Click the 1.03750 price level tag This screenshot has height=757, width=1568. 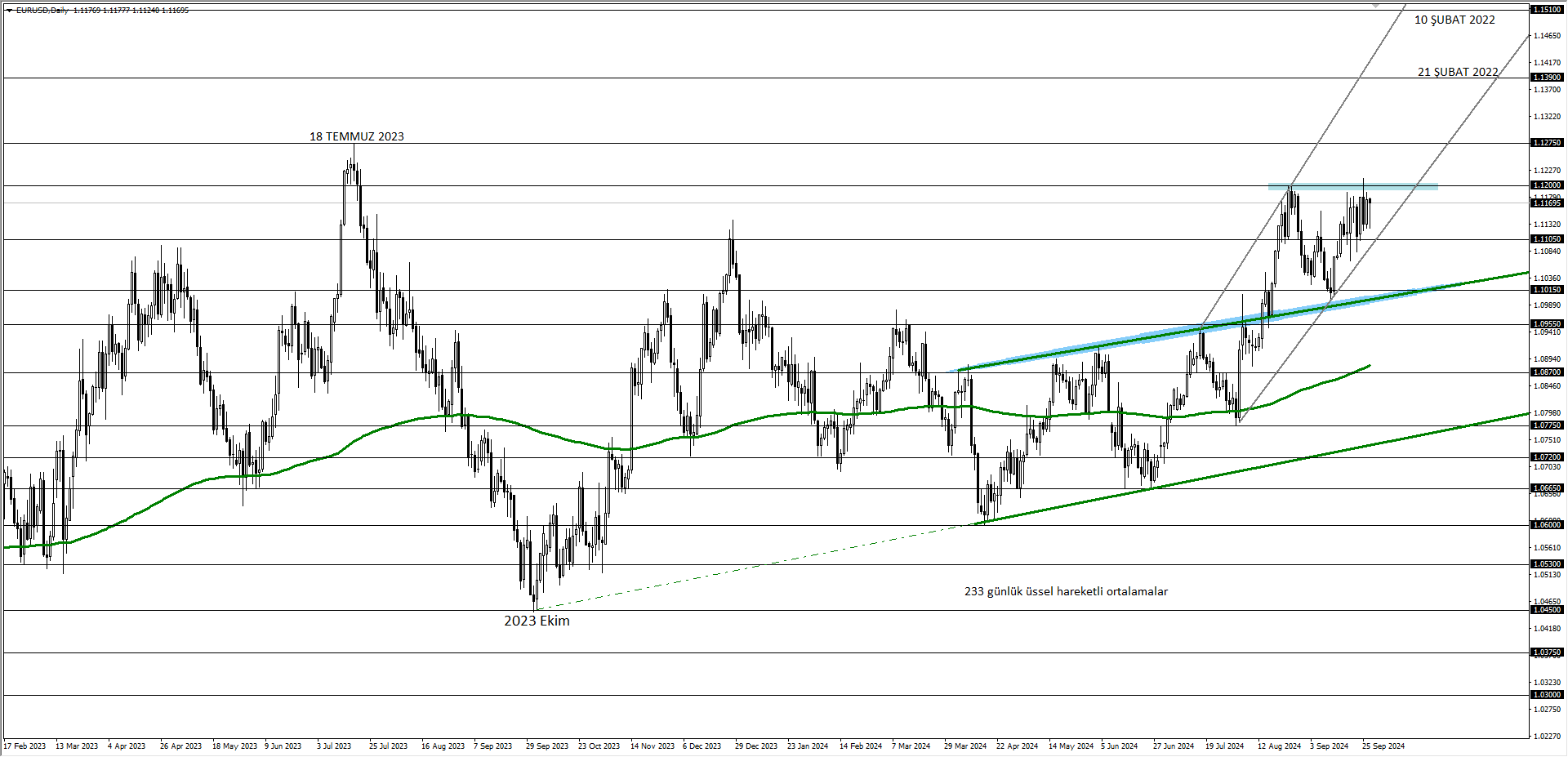[1547, 652]
